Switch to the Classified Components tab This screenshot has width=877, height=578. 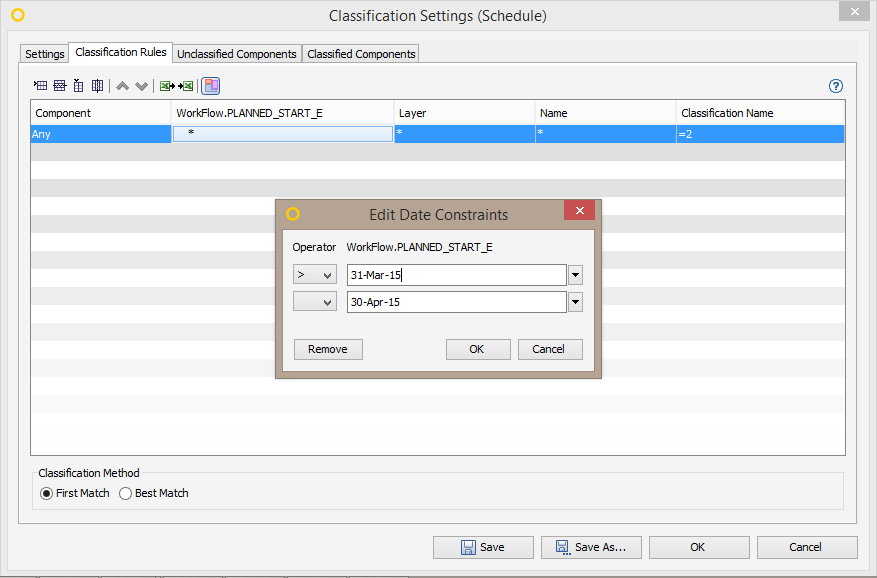360,53
